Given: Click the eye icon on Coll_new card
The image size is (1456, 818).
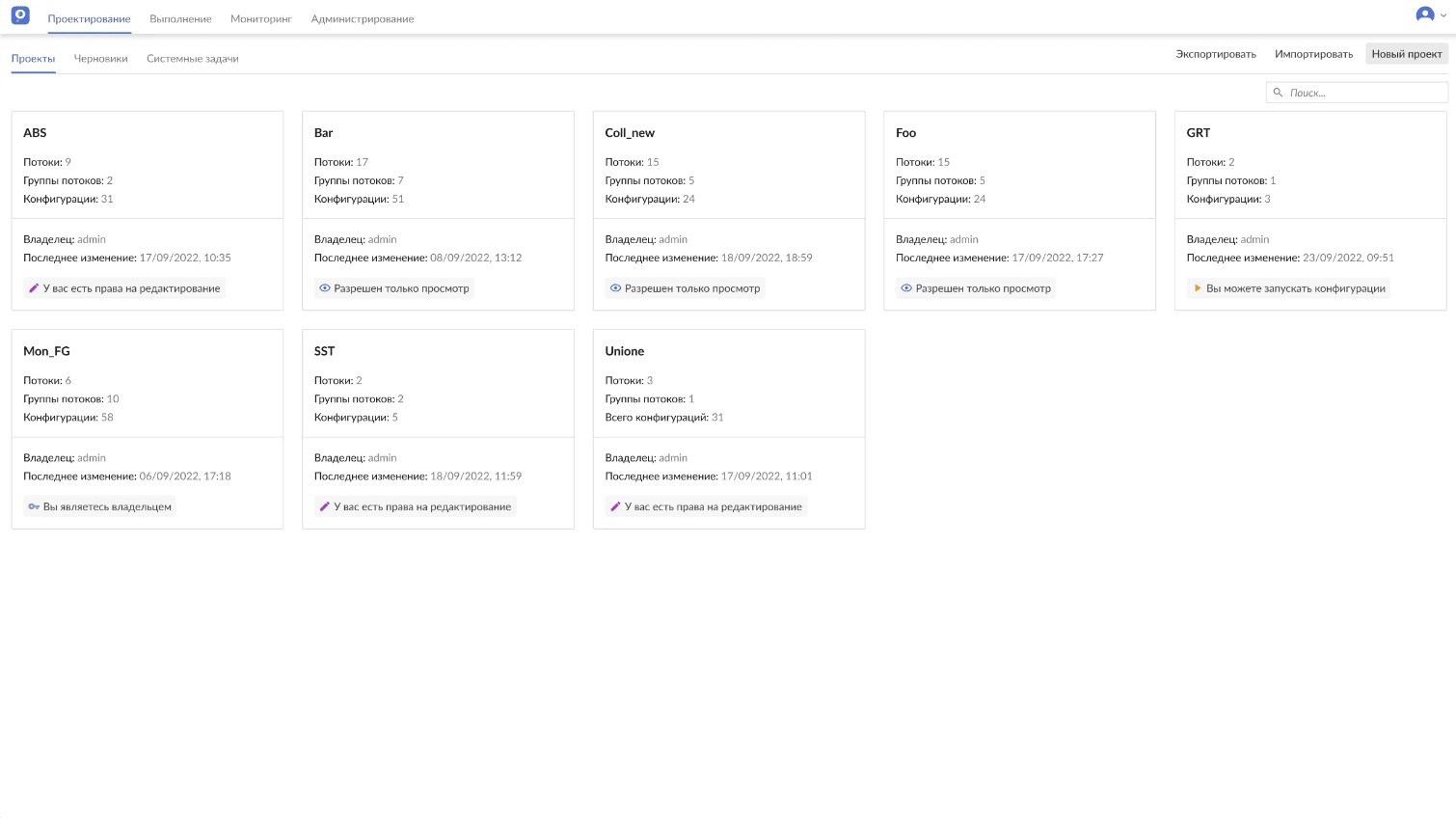Looking at the screenshot, I should (x=615, y=288).
